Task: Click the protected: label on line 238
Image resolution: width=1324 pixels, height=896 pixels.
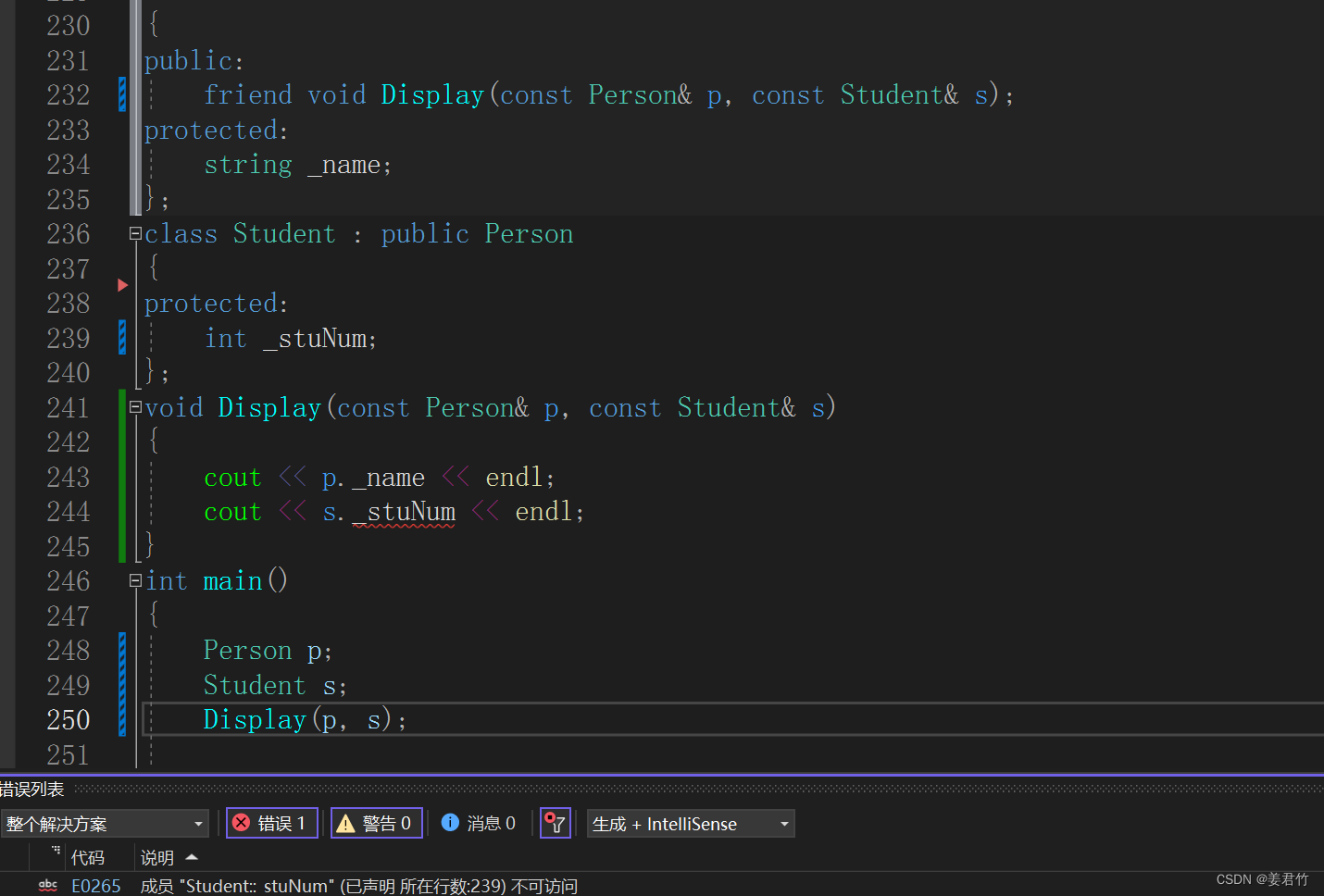Action: pos(217,304)
